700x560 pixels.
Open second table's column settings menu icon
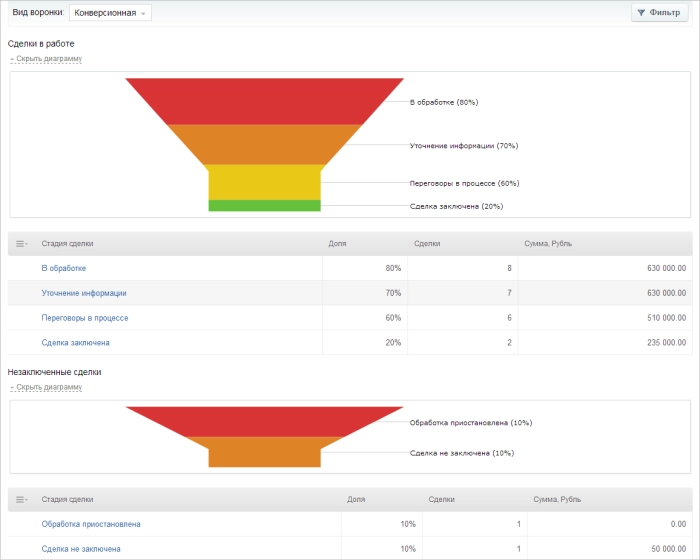(x=21, y=499)
